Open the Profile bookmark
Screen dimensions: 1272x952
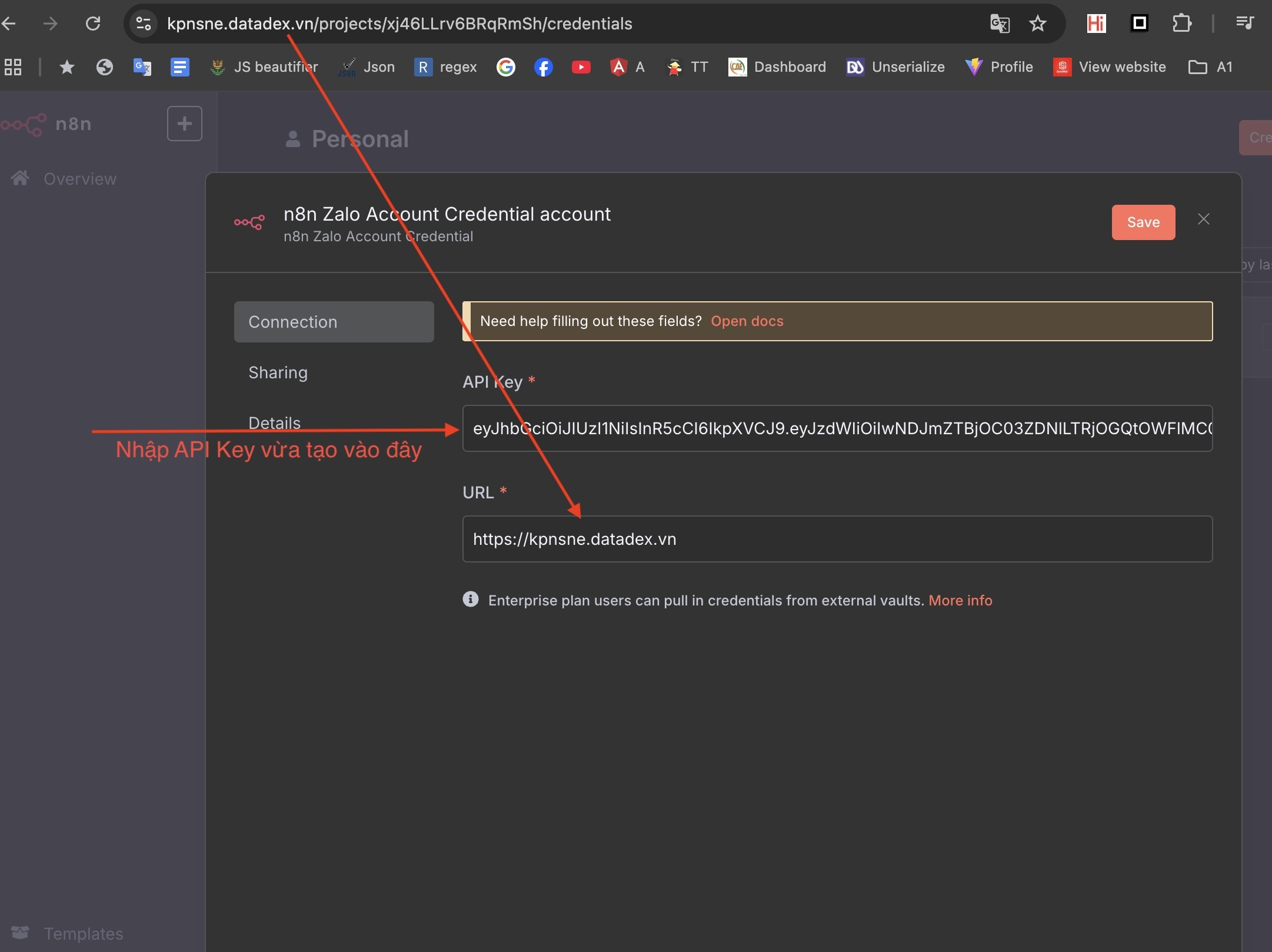click(x=999, y=67)
